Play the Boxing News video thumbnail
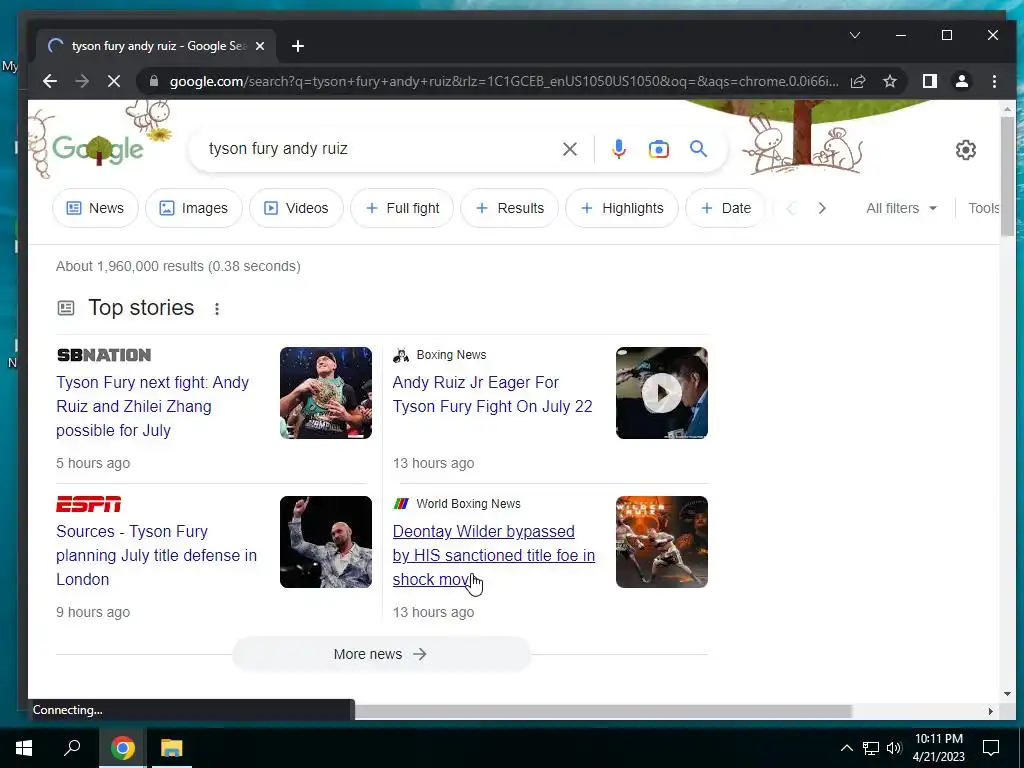This screenshot has height=768, width=1024. (662, 392)
